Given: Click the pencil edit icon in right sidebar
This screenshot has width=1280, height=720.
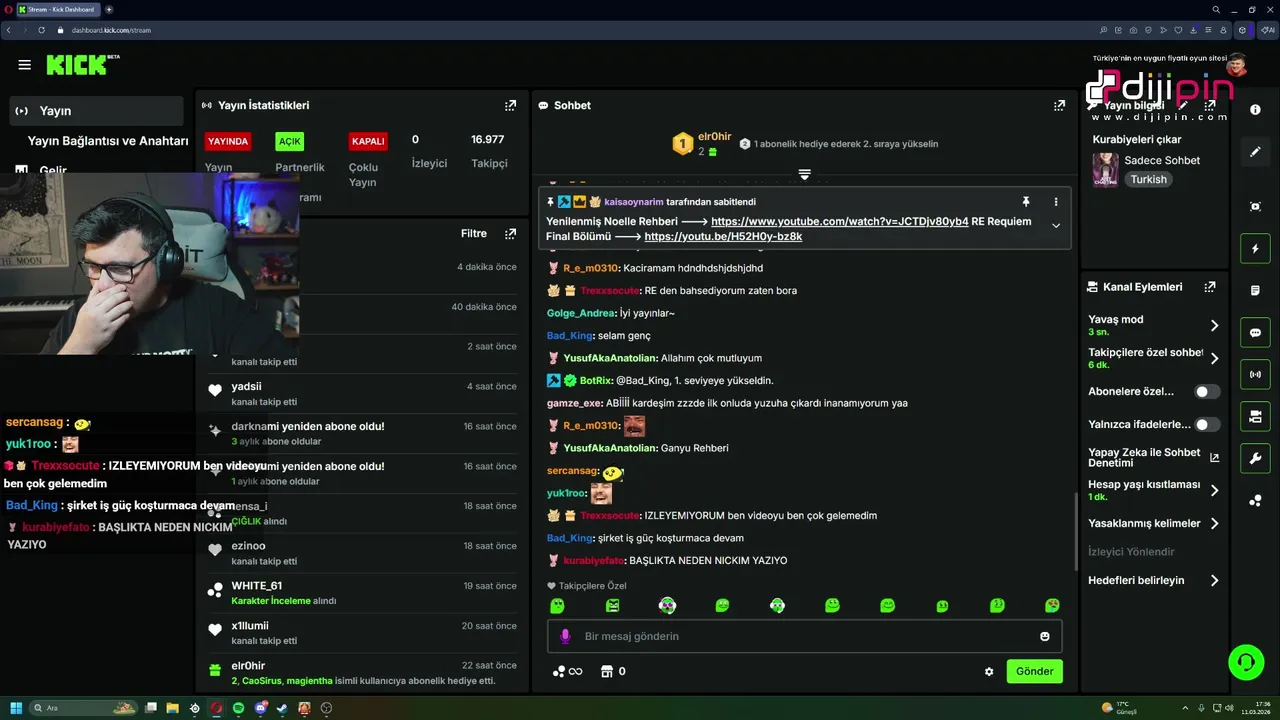Looking at the screenshot, I should 1255,152.
